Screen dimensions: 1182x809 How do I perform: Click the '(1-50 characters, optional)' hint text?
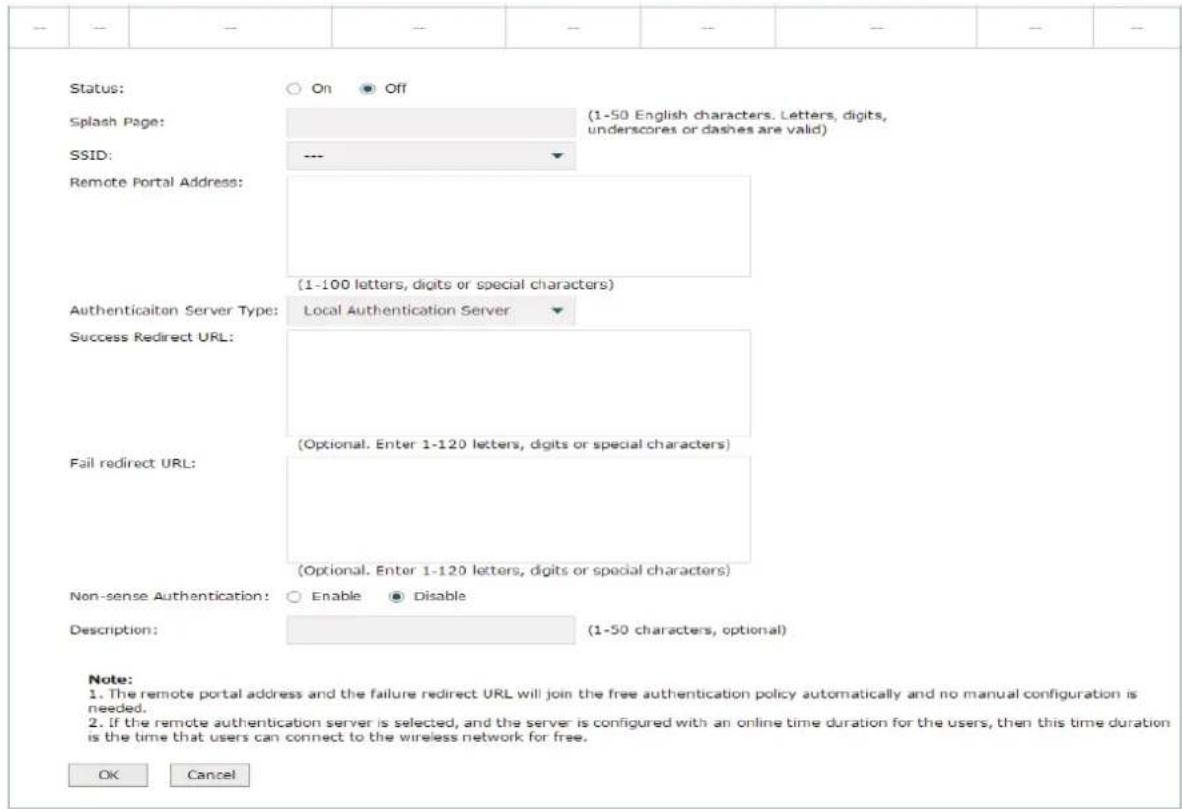687,630
